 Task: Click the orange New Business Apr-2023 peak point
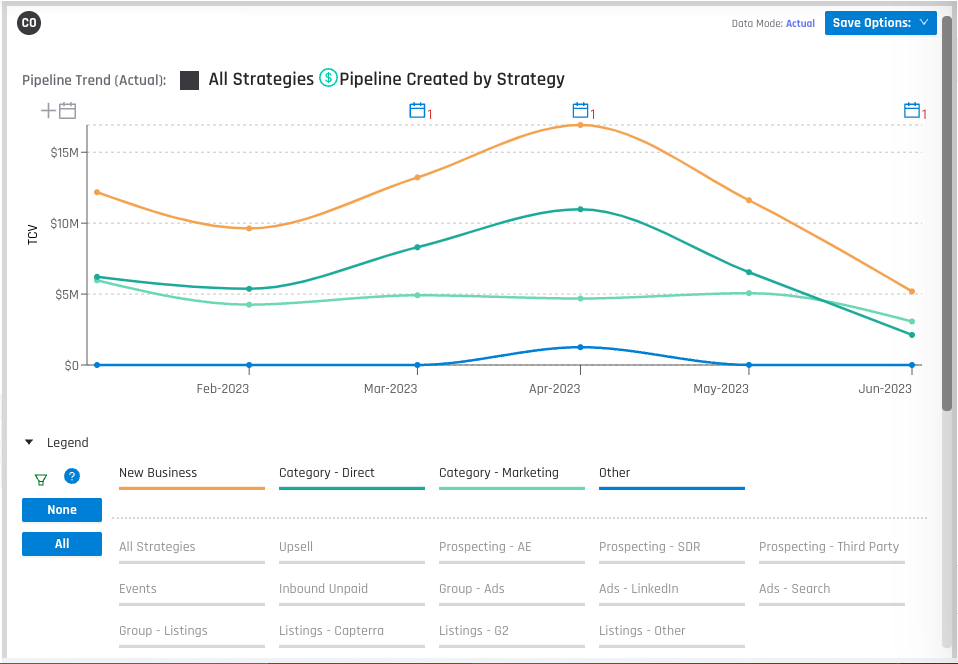(x=580, y=125)
